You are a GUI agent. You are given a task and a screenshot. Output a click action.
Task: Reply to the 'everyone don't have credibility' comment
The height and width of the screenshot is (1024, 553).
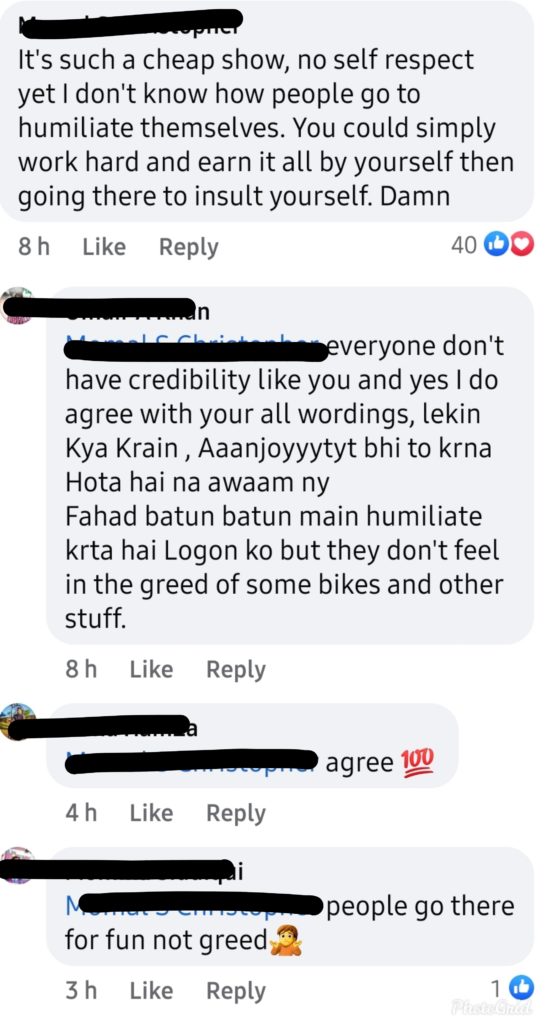tap(236, 670)
